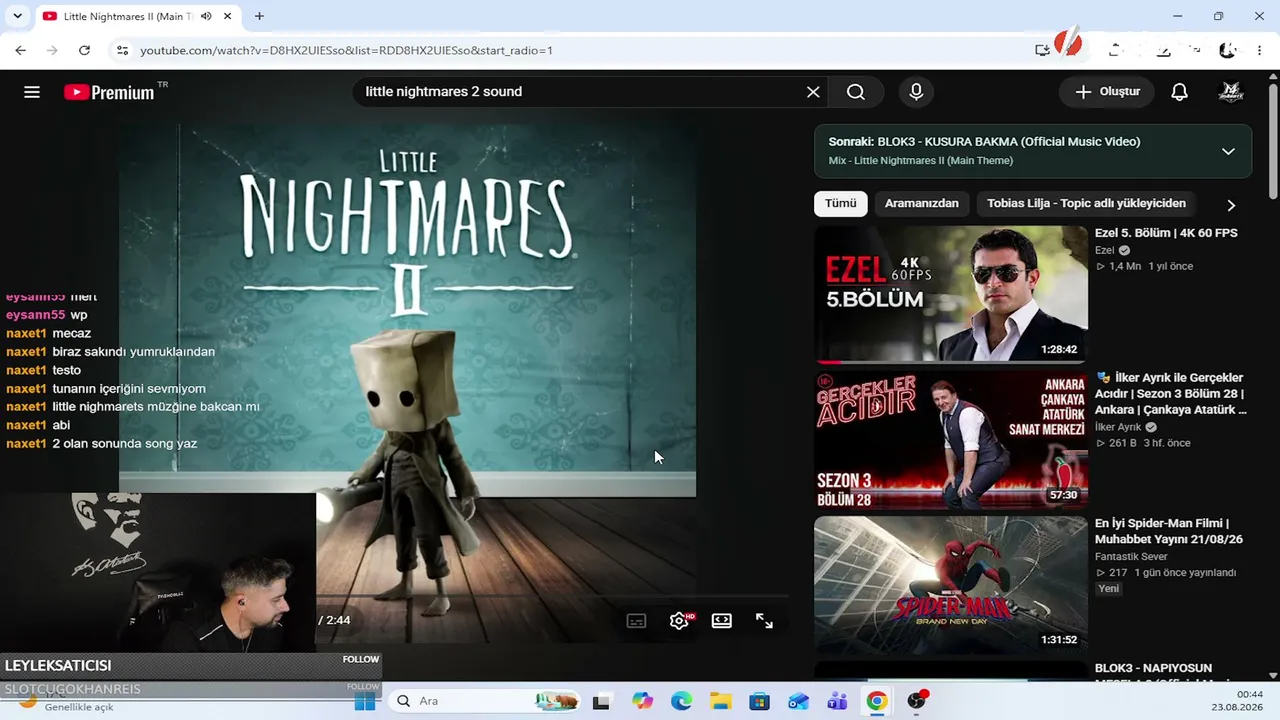
Task: Open Microsoft Teams from the taskbar
Action: tap(837, 702)
